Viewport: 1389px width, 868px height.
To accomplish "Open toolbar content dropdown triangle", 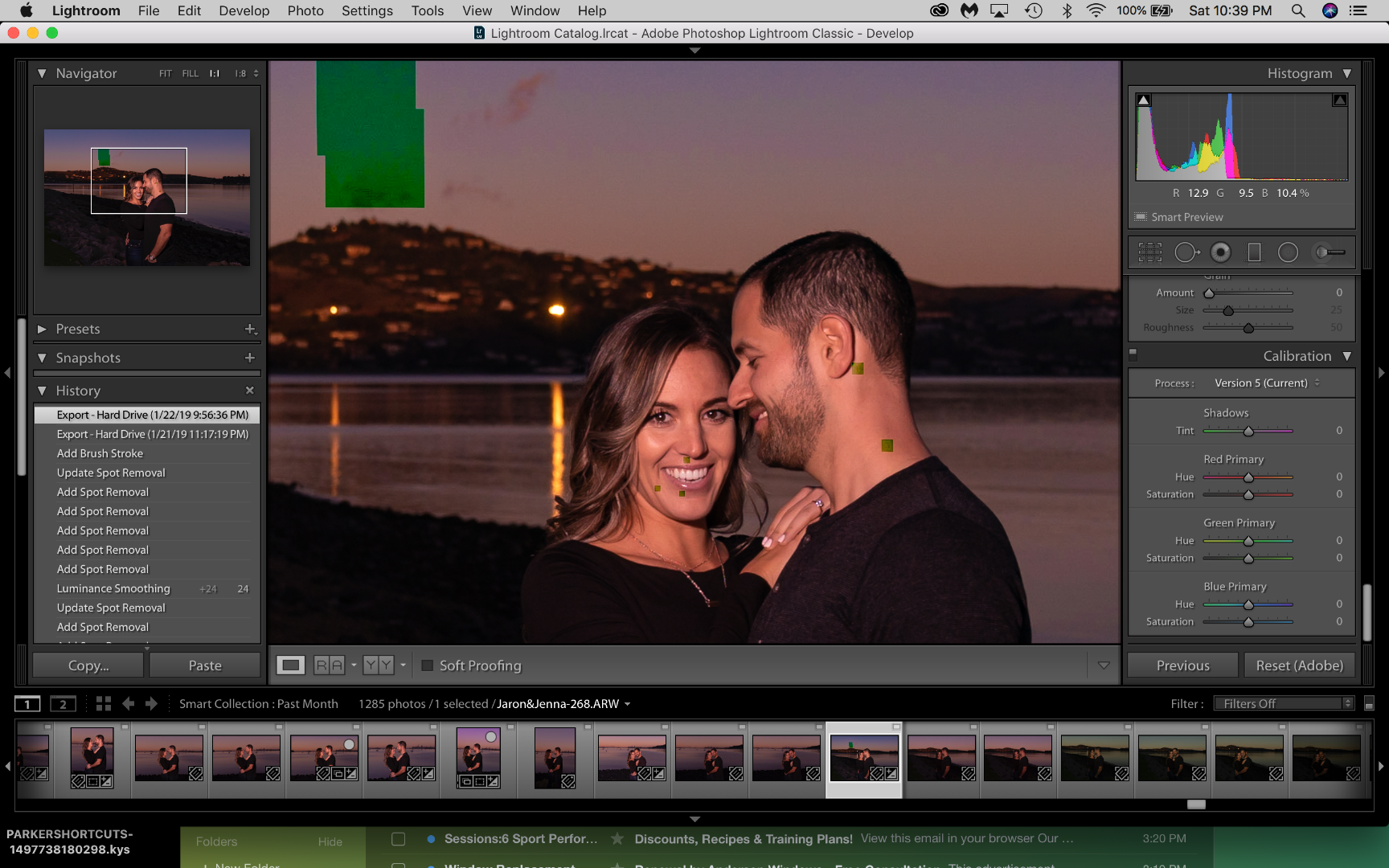I will click(1104, 665).
